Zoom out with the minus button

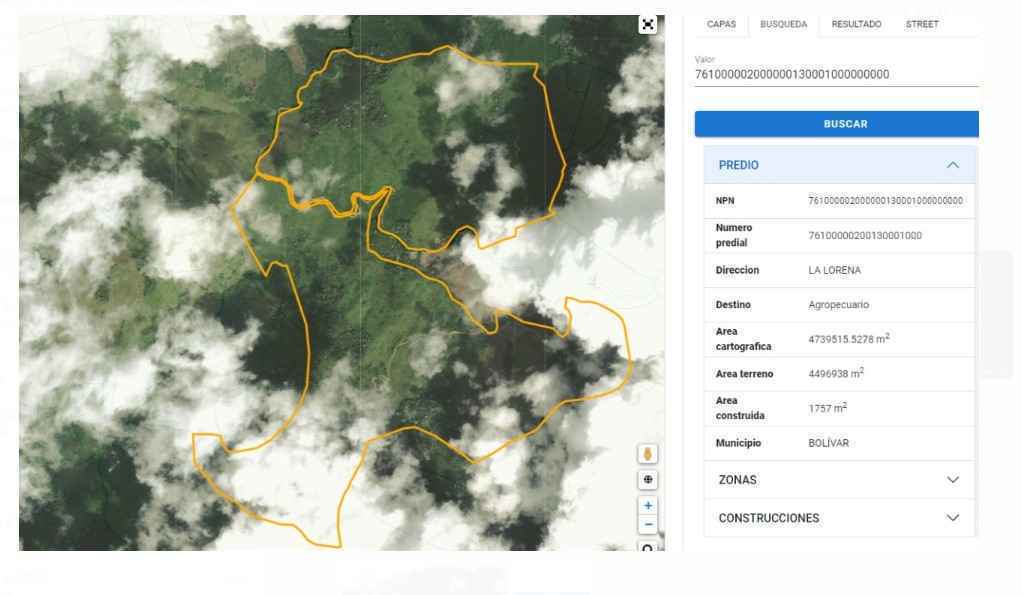click(x=648, y=524)
